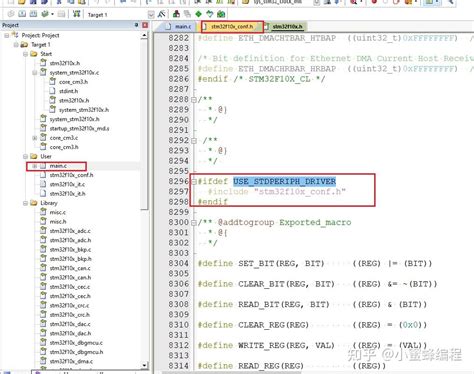
Task: Click the Select Software Packs icon
Action: tap(210, 14)
